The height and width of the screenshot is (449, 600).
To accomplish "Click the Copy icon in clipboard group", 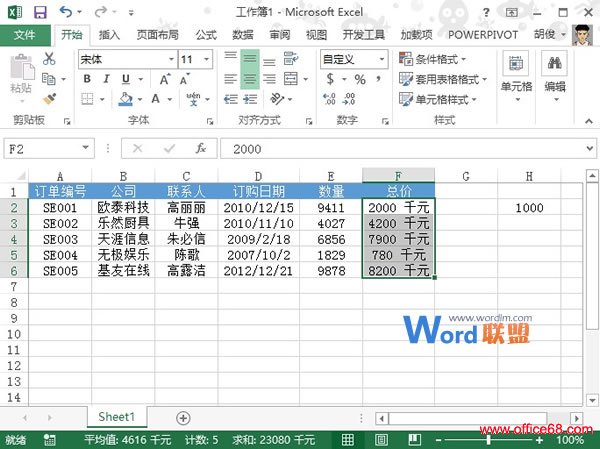I will pyautogui.click(x=49, y=79).
